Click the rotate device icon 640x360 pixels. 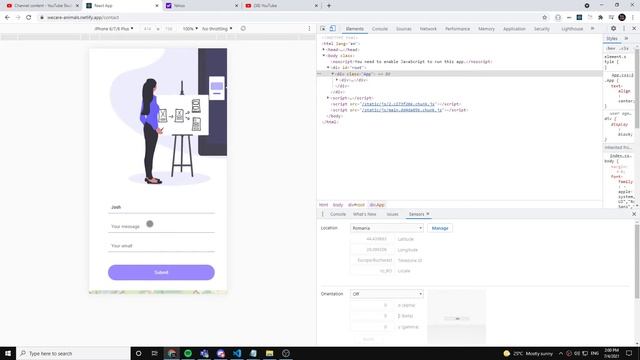(x=243, y=29)
